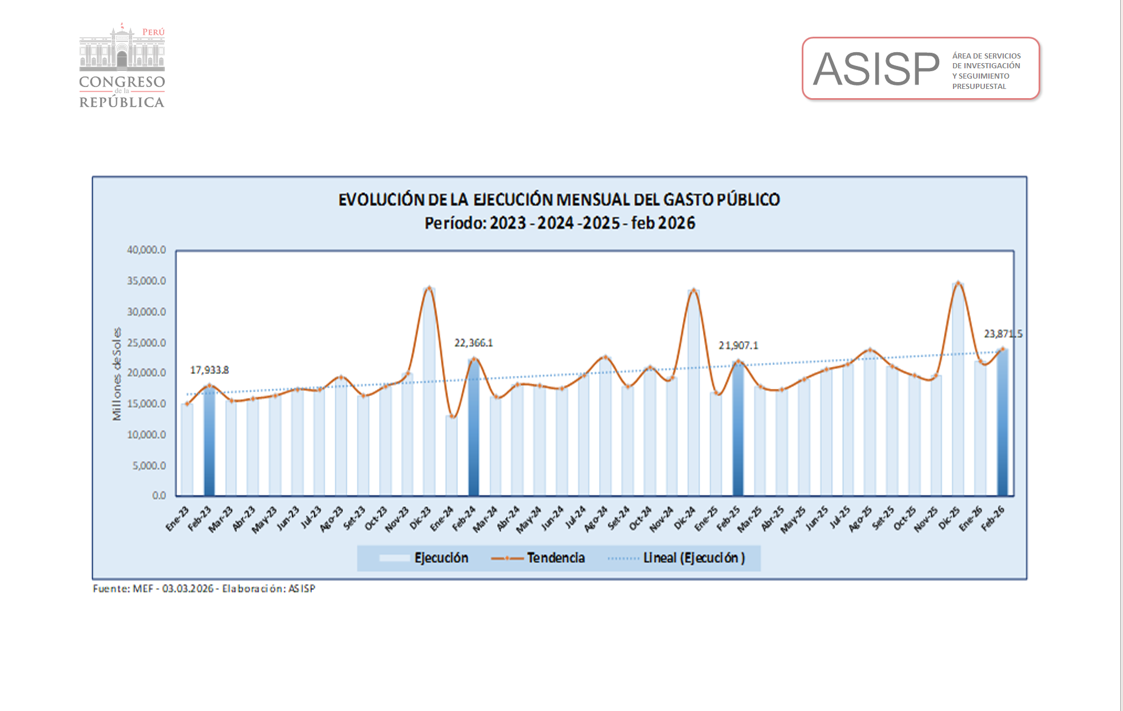The width and height of the screenshot is (1123, 711).
Task: Click the ASISP logo box
Action: (x=920, y=68)
